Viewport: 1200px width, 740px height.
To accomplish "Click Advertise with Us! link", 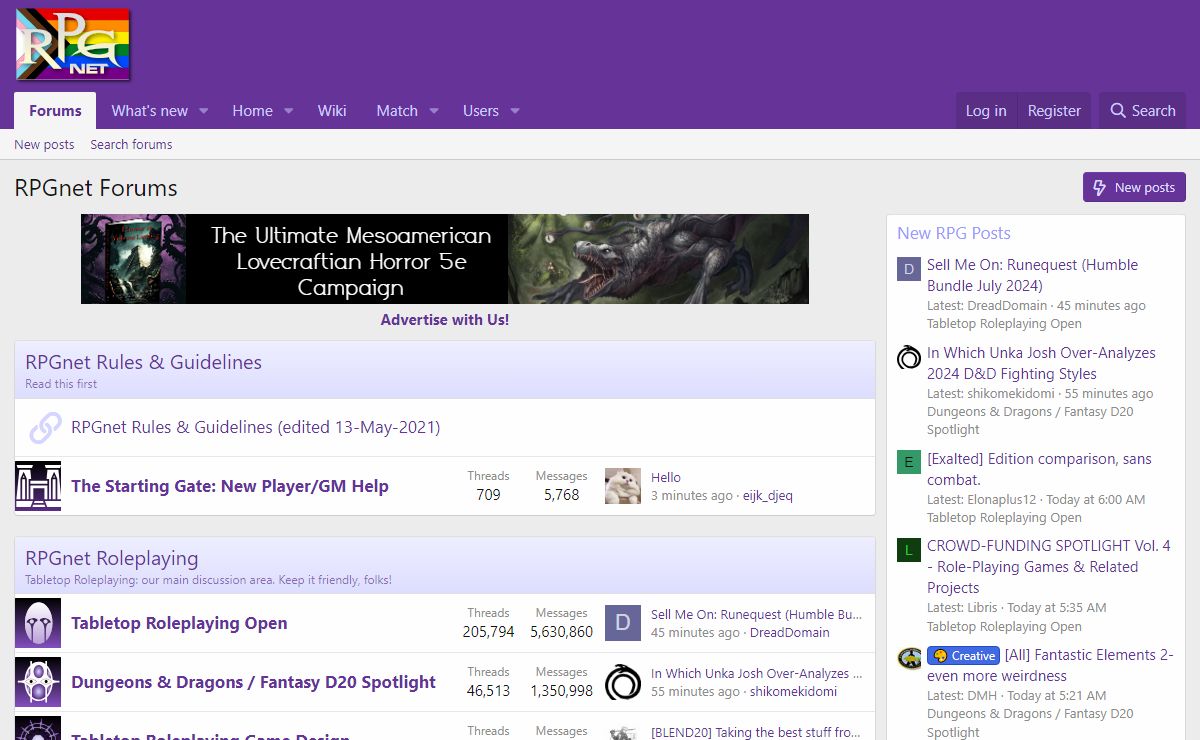I will tap(445, 320).
